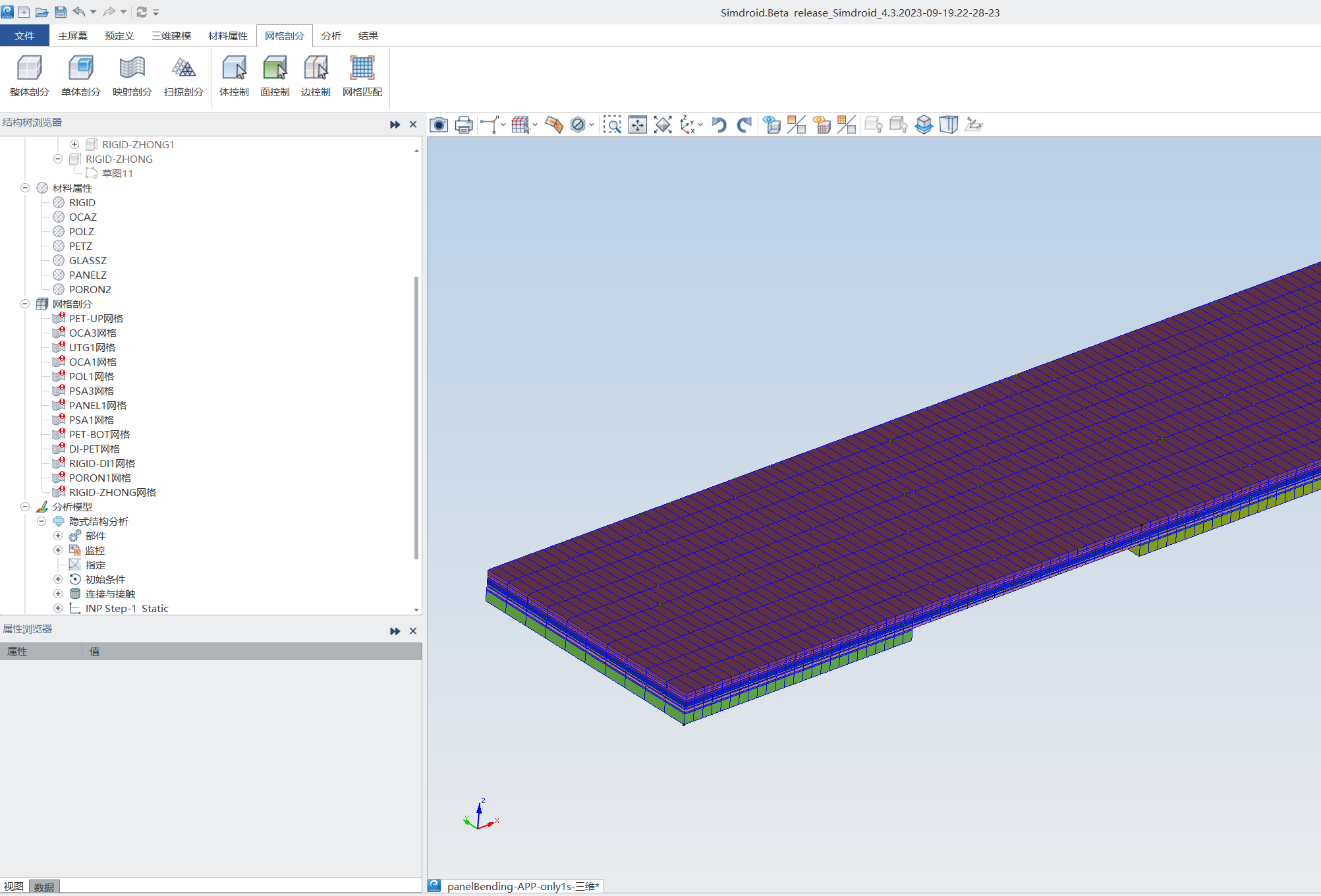
Task: Click the coordinate plane icon in toolbar
Action: 974,125
